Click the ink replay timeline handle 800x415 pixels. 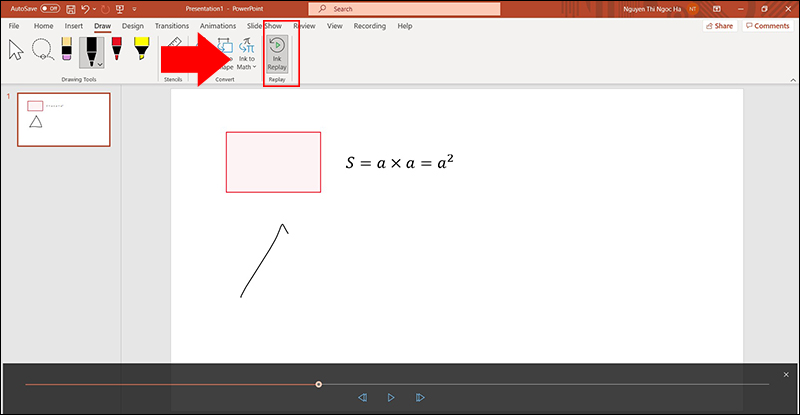click(x=318, y=384)
